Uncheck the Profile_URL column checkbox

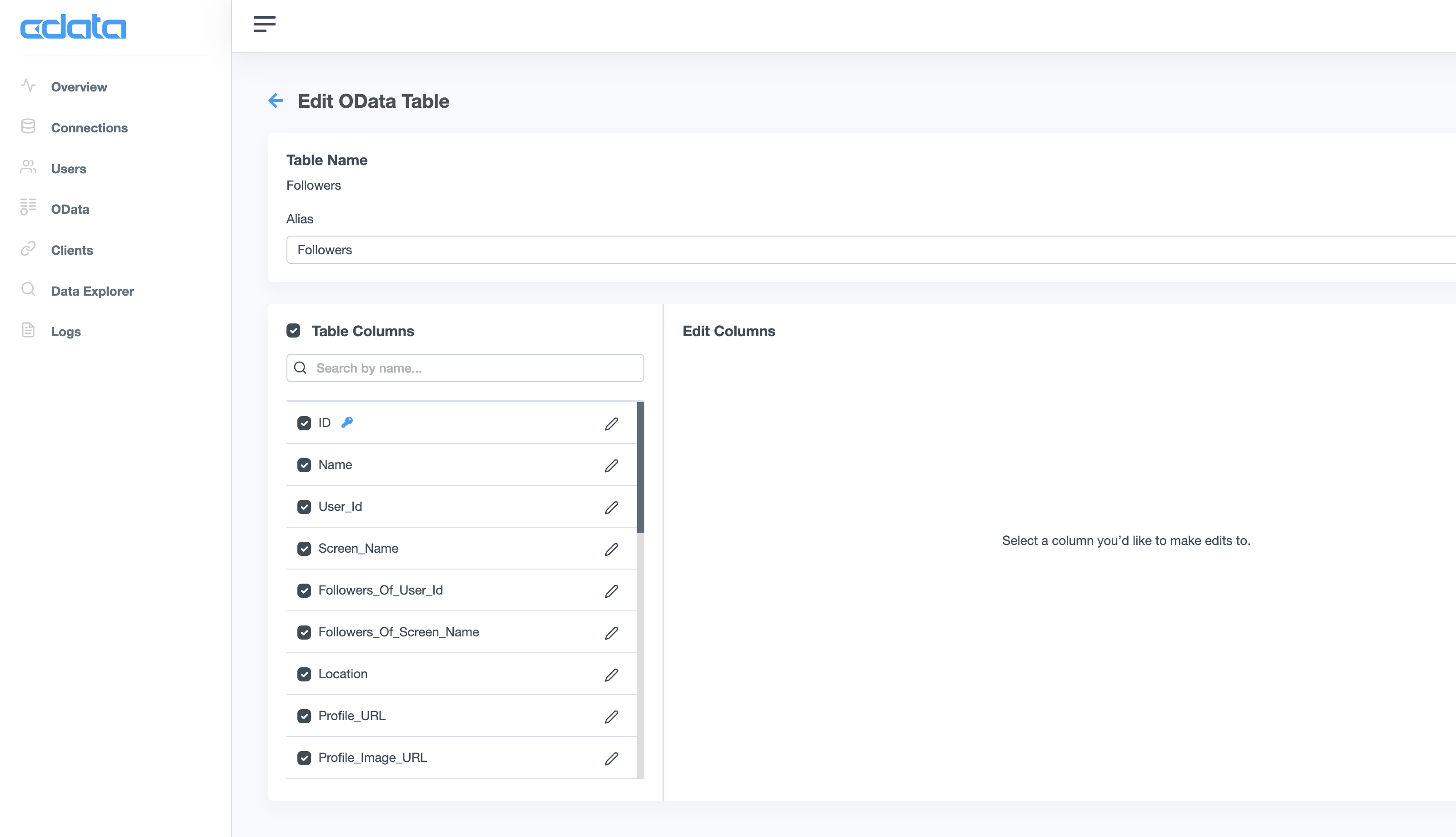click(x=304, y=716)
